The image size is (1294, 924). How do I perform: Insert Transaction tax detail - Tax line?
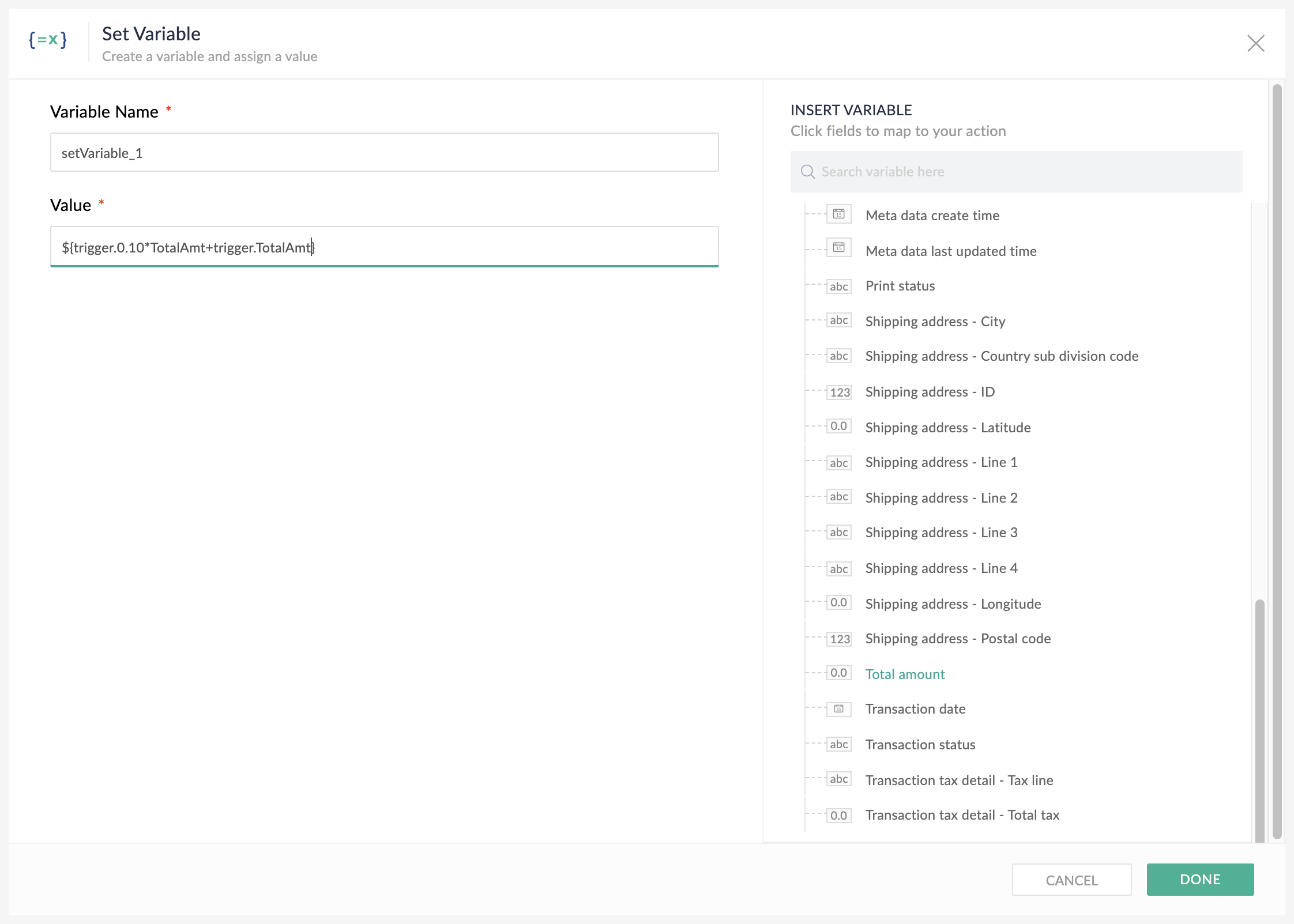959,780
